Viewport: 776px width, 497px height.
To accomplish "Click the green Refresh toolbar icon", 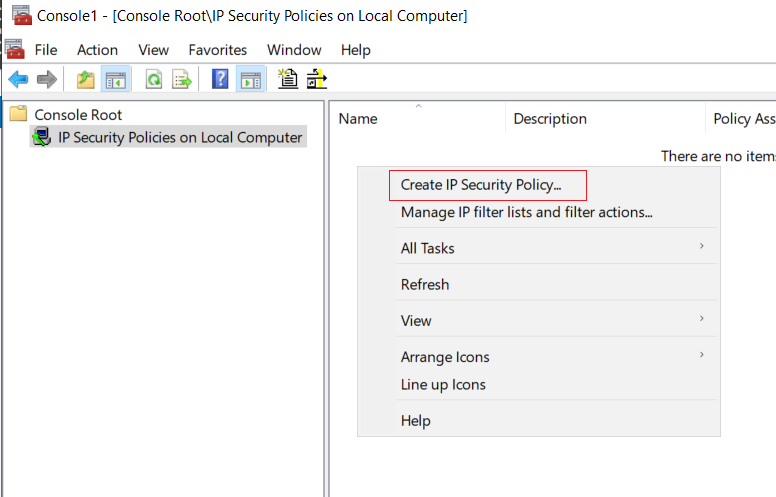I will click(x=154, y=79).
